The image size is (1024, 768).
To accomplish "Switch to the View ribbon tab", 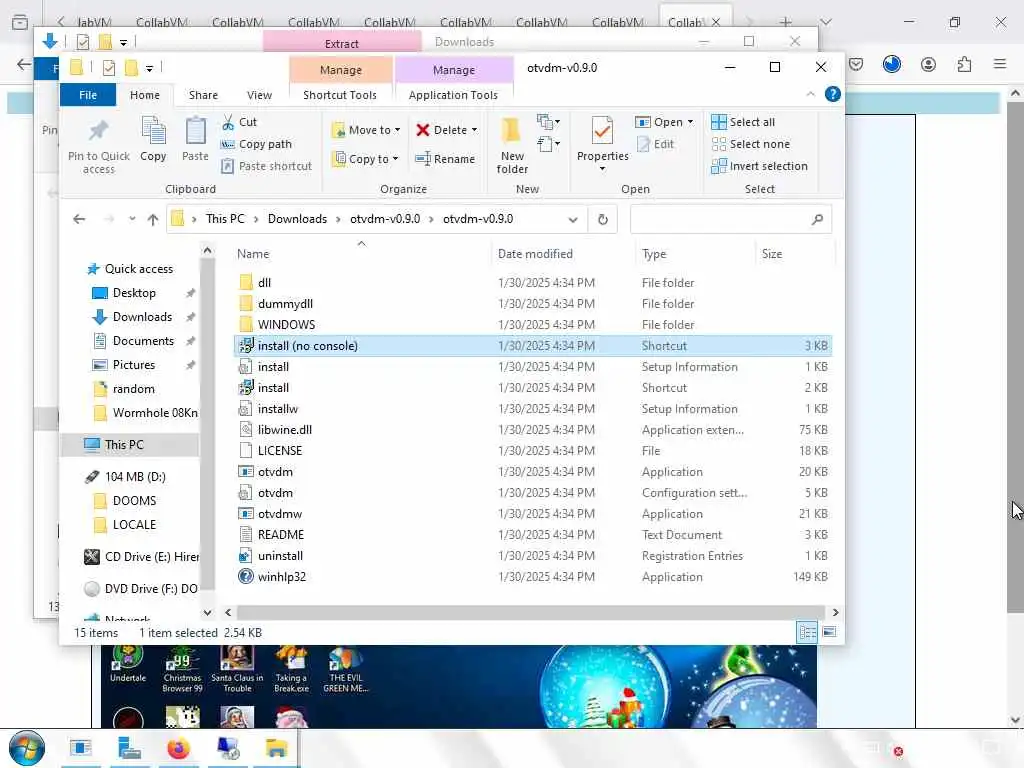I will [259, 95].
